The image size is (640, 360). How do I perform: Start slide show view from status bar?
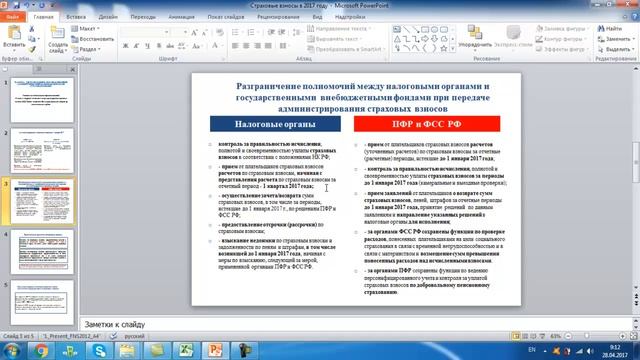[542, 336]
